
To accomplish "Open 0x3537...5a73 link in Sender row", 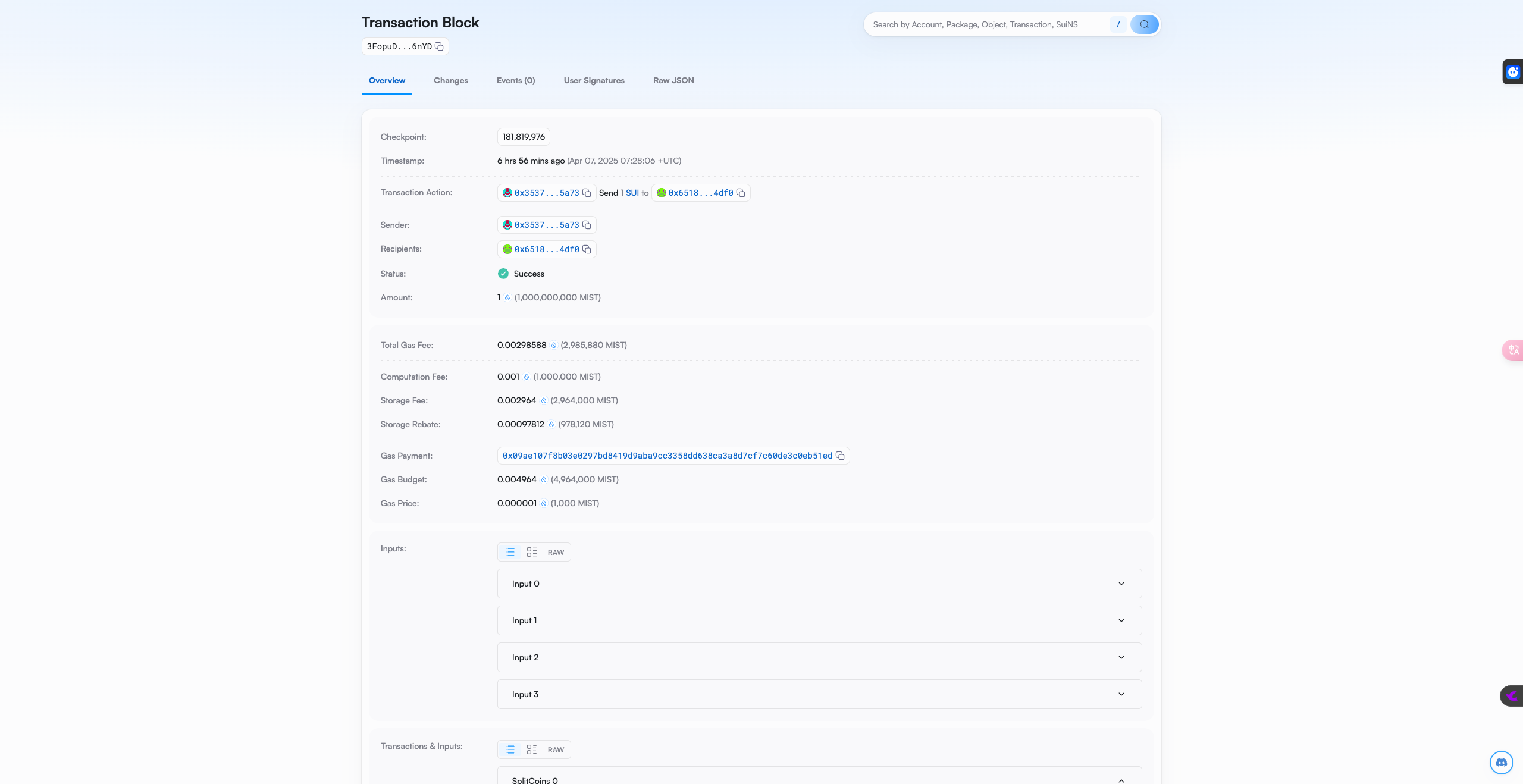I will pos(547,225).
